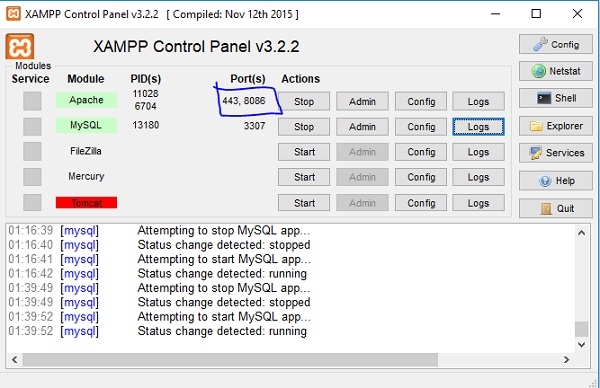This screenshot has height=388, width=600.
Task: Open FileZilla Config options
Action: click(421, 152)
